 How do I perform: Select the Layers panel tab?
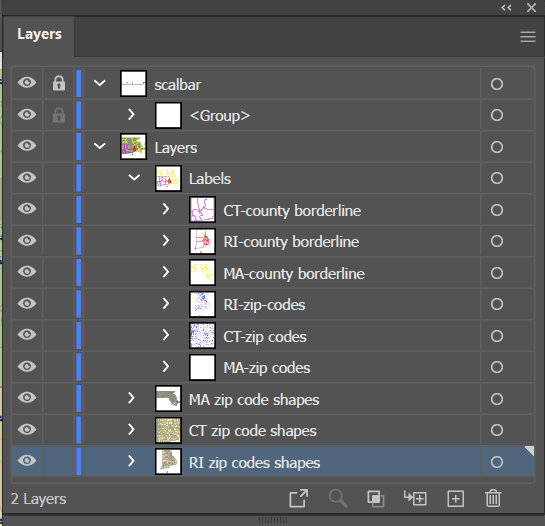(39, 34)
